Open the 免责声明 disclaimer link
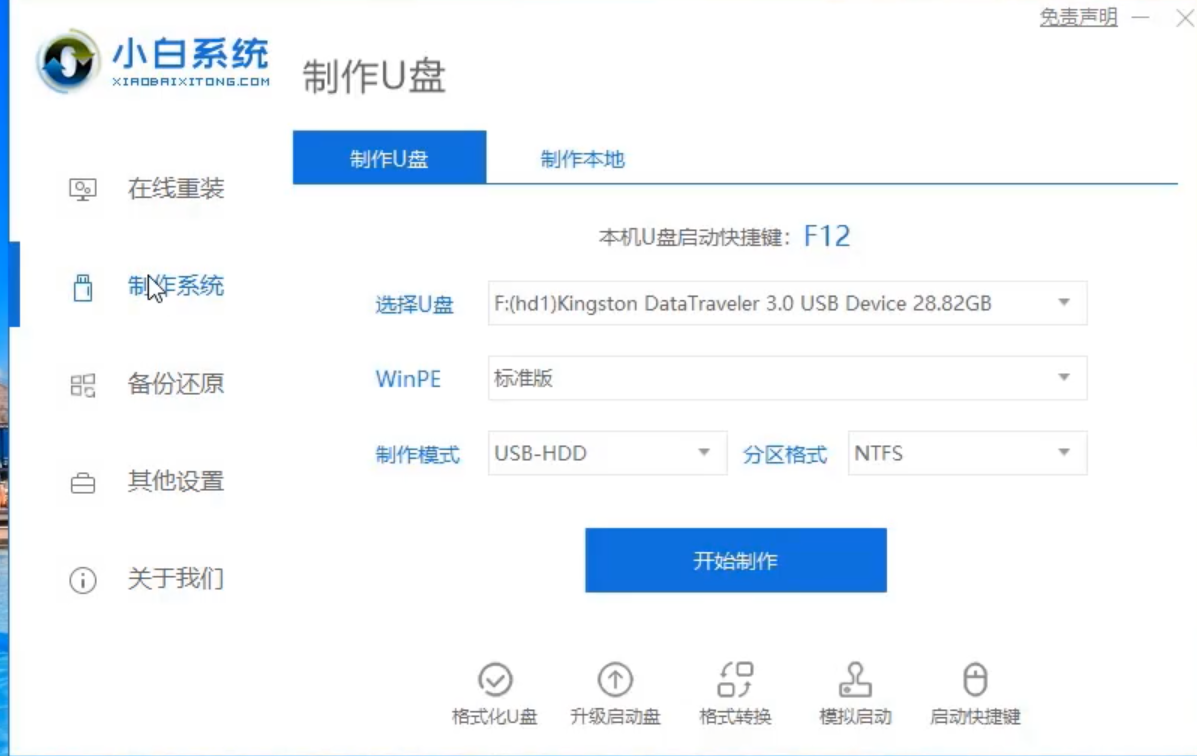This screenshot has height=756, width=1197. pyautogui.click(x=1078, y=18)
